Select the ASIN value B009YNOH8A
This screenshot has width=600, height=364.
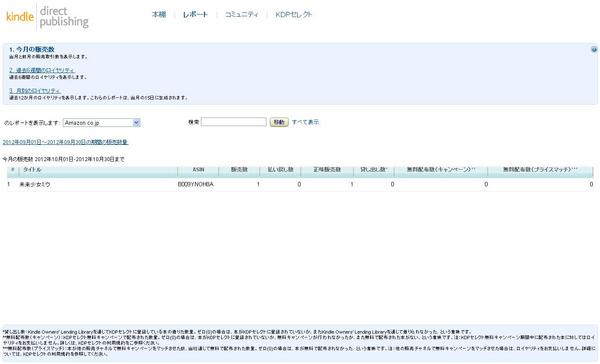[x=196, y=184]
